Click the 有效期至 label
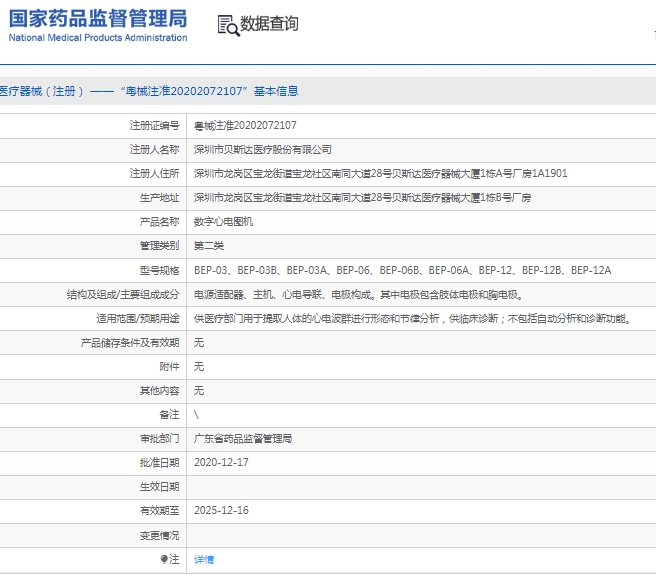The height and width of the screenshot is (578, 656). pos(159,510)
